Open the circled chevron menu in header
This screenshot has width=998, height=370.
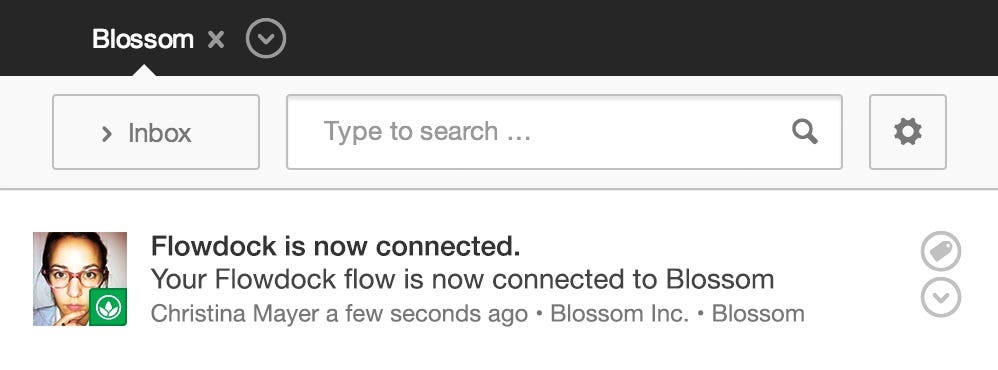266,39
